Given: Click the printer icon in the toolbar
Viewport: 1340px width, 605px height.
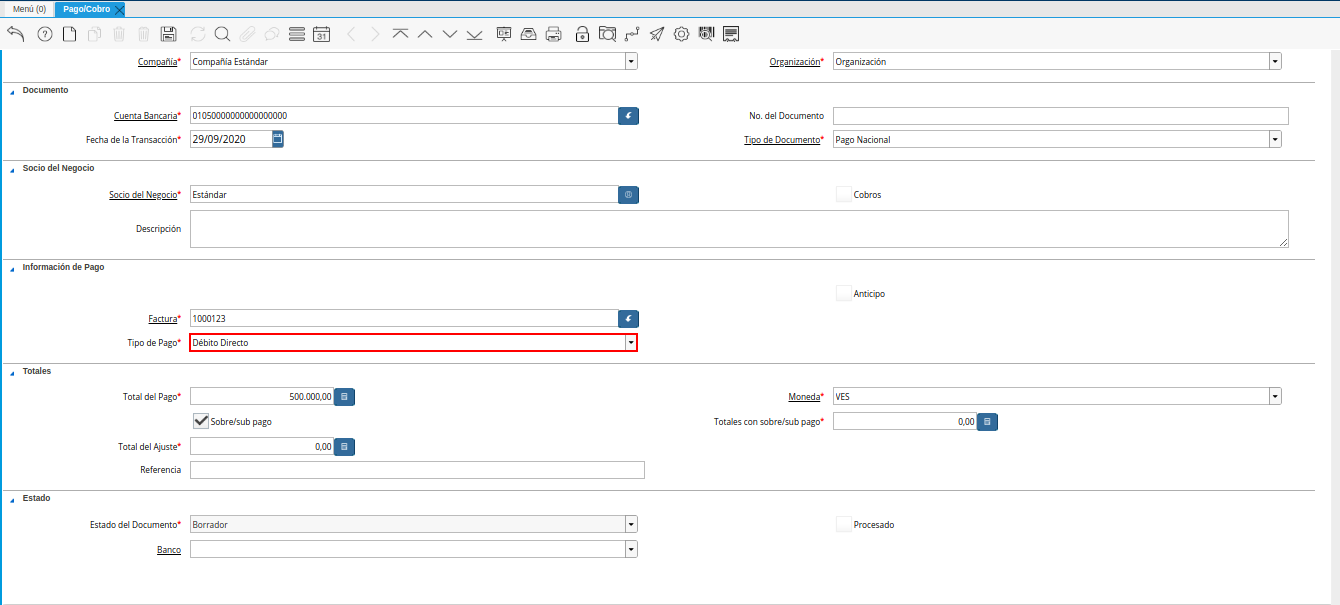Looking at the screenshot, I should (x=553, y=34).
